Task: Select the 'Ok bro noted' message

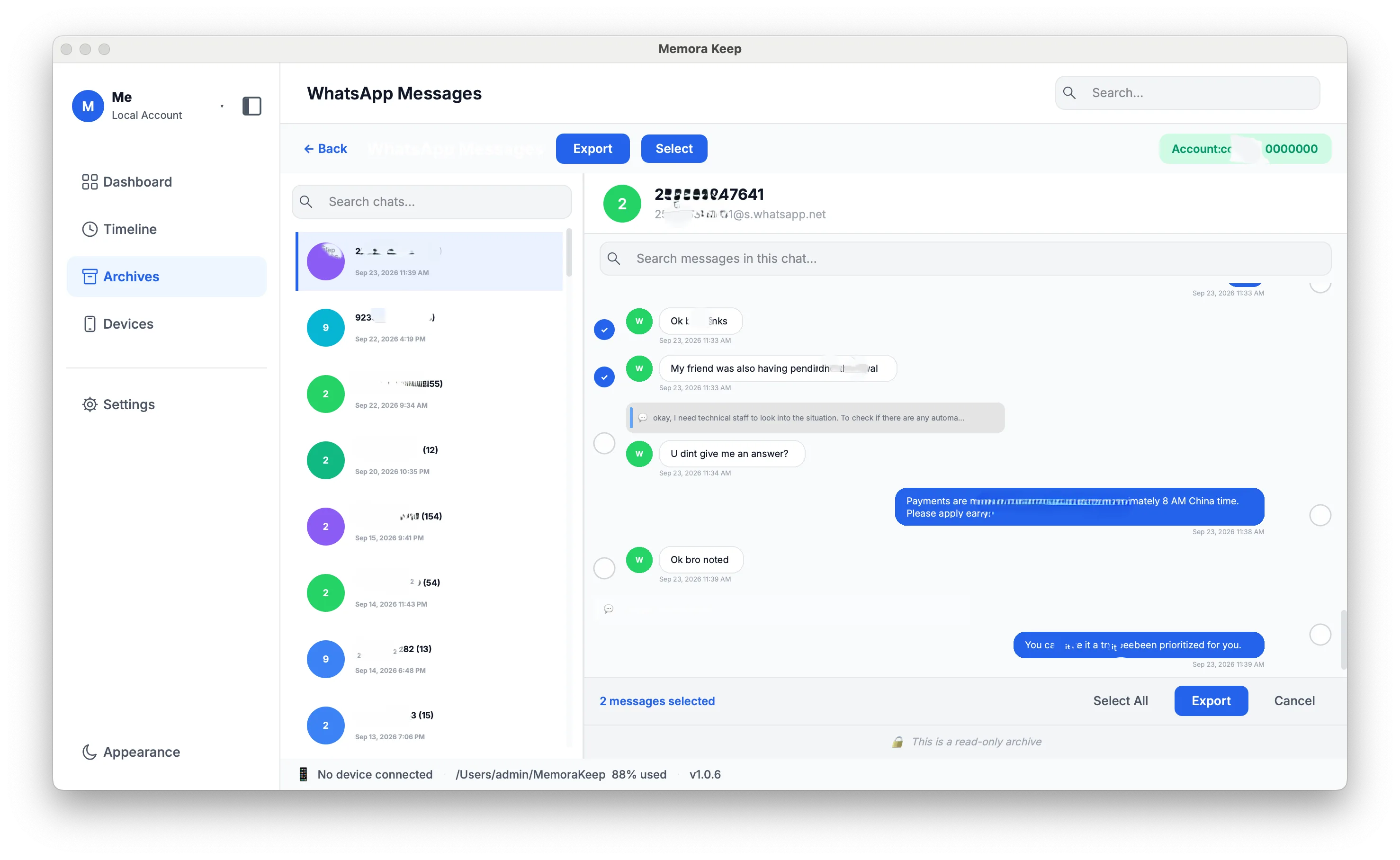Action: click(x=604, y=568)
